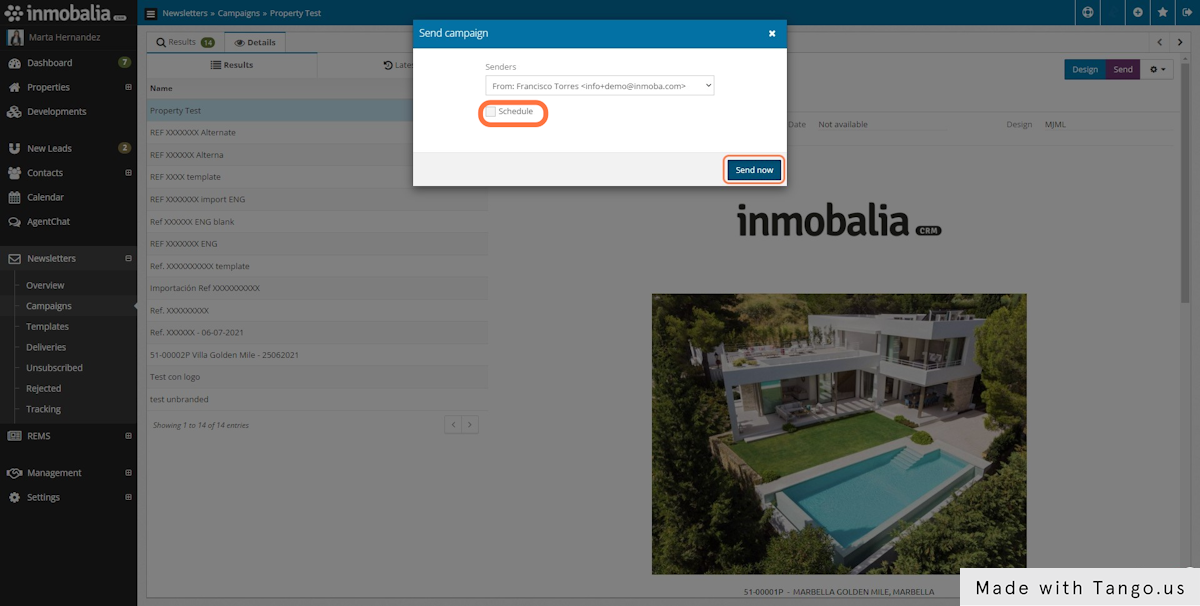1200x606 pixels.
Task: Select REF XXXX template row
Action: 185,177
